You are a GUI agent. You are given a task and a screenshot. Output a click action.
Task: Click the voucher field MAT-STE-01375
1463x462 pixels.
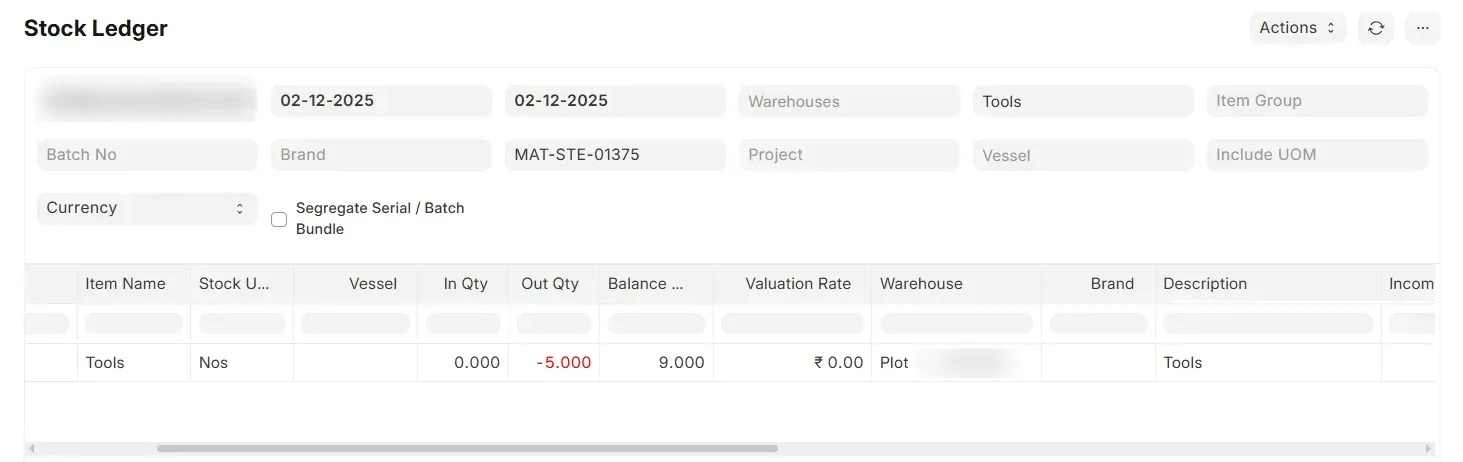615,155
